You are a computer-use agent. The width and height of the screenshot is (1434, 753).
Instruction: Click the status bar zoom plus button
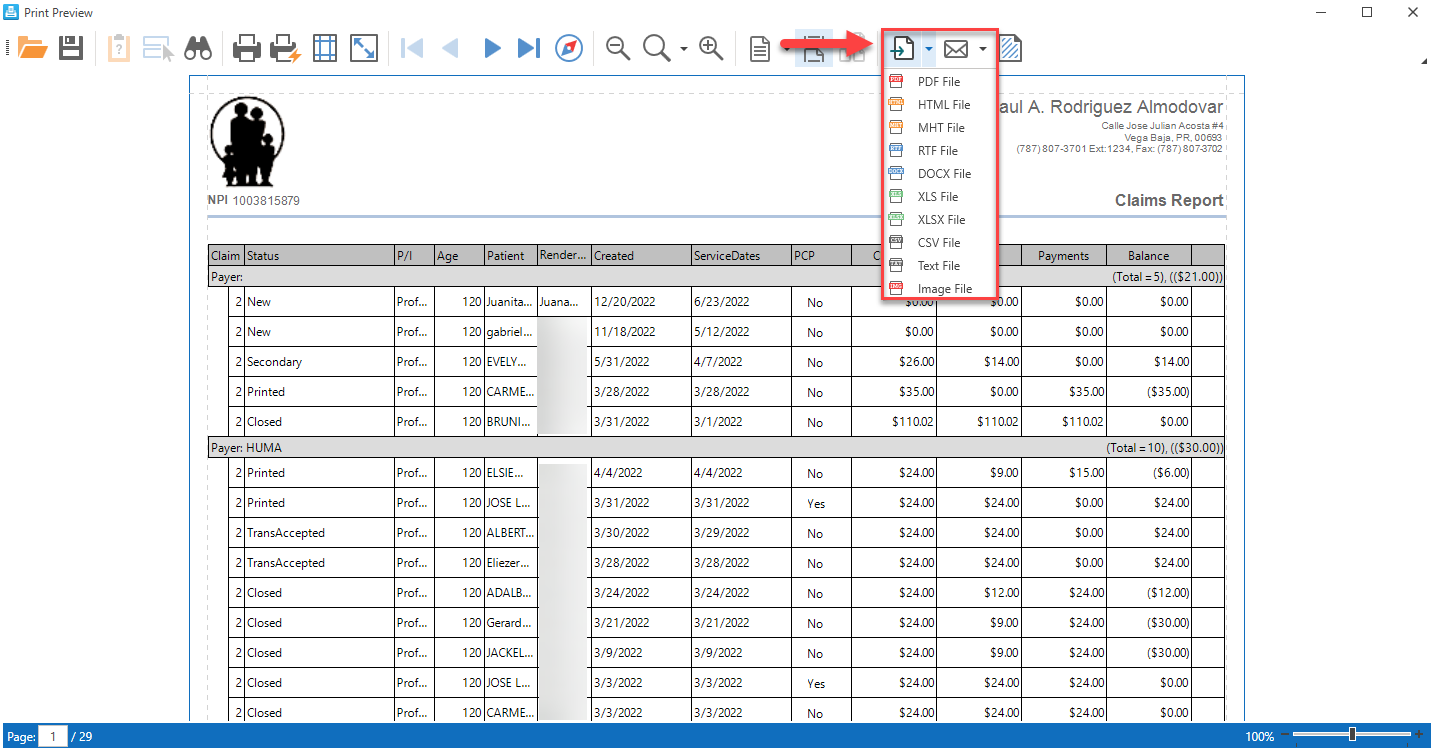1419,736
